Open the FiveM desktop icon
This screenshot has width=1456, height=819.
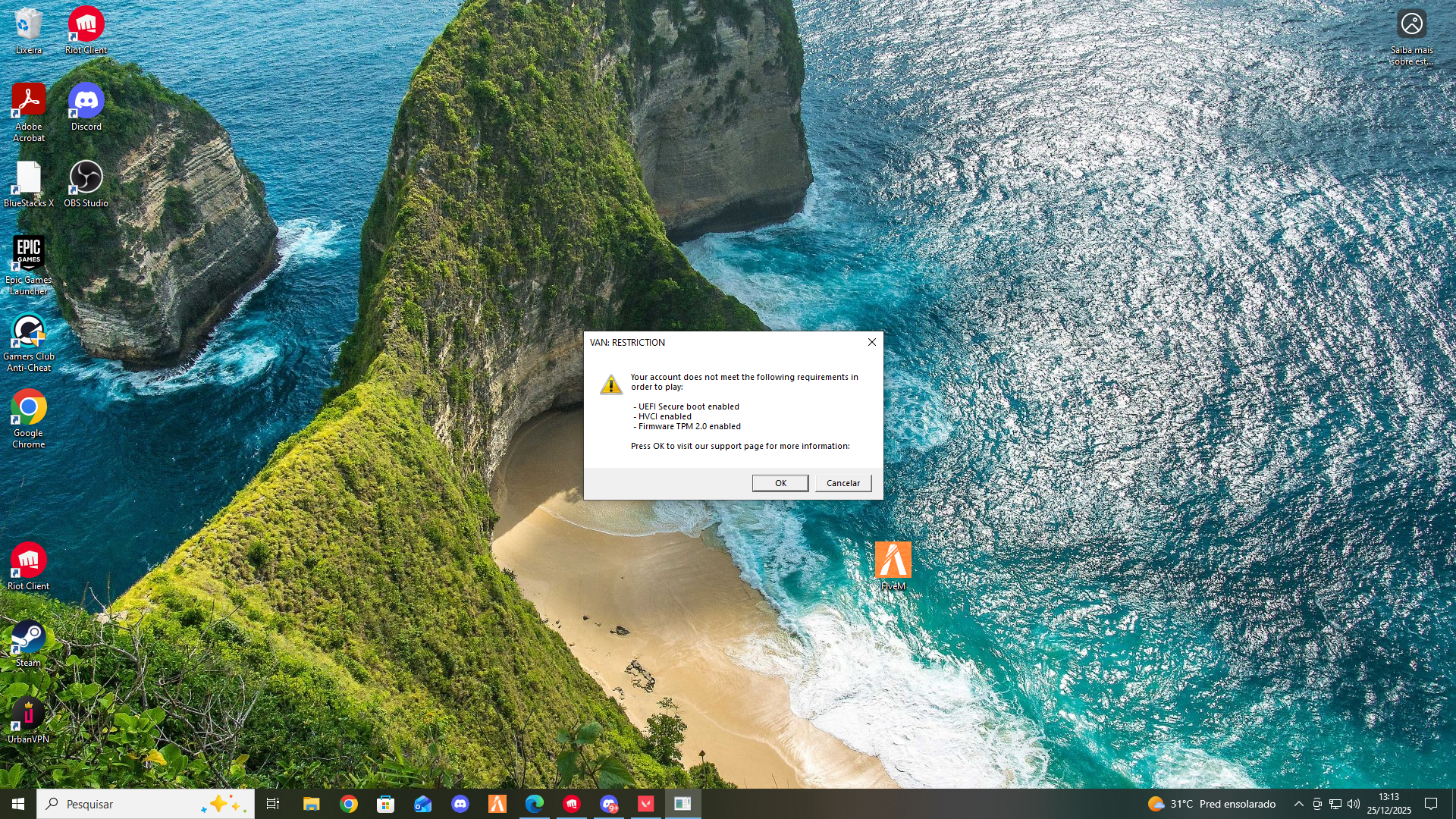click(x=893, y=561)
